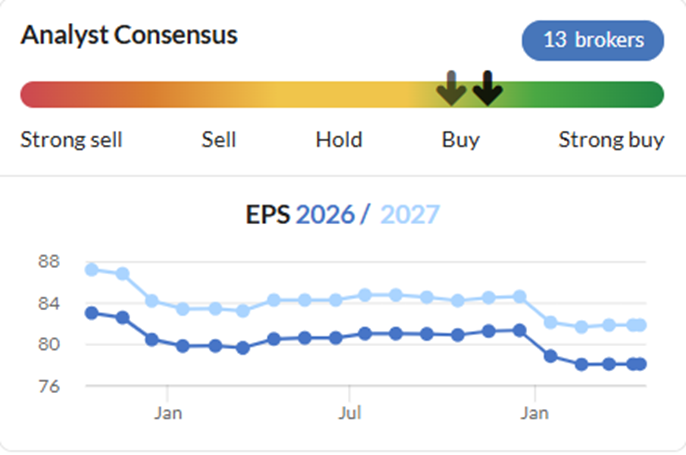
Task: Click the Analyst Consensus heading
Action: click(x=130, y=35)
